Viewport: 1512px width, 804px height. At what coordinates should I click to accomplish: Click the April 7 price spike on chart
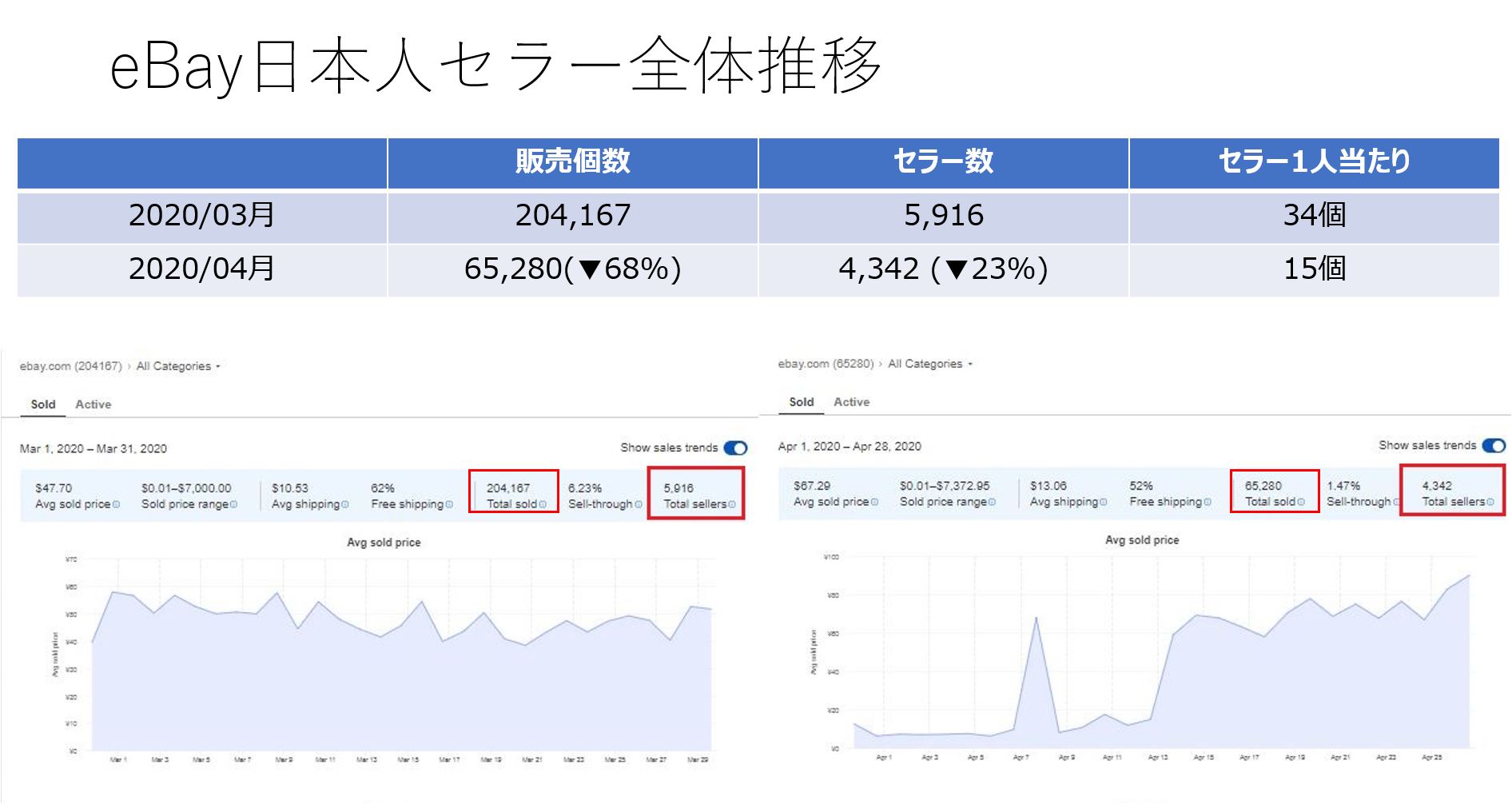(1037, 618)
